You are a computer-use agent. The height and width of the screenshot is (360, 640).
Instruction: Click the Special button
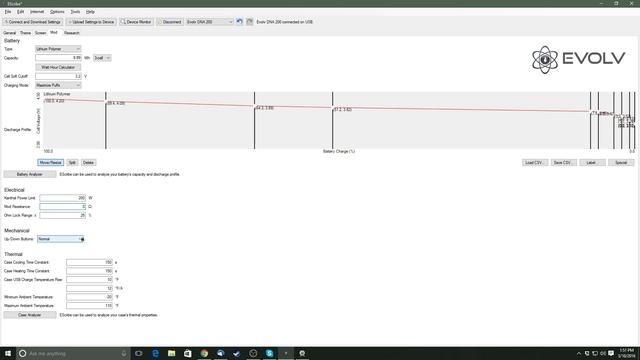pos(620,162)
